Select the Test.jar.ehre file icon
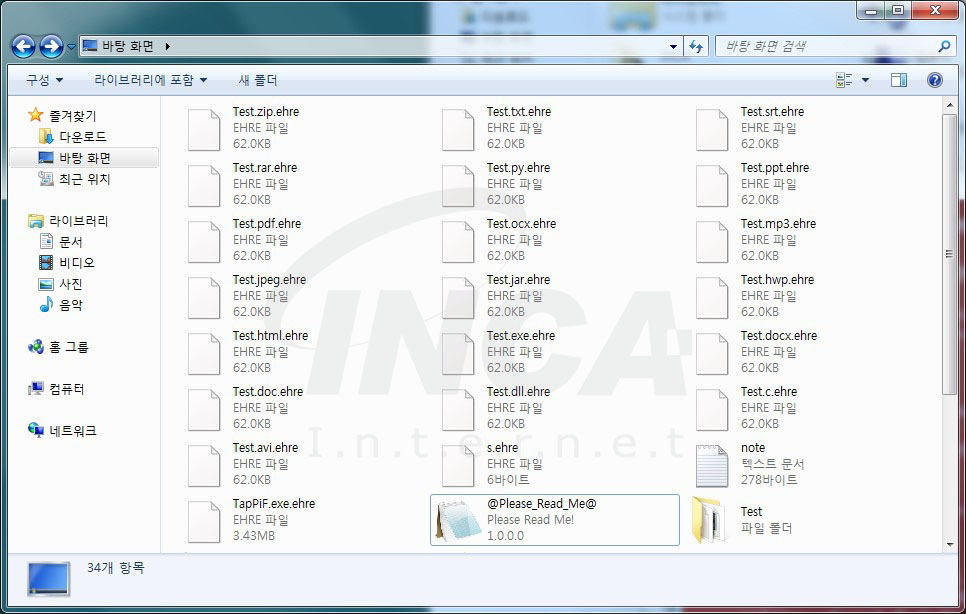Screen dimensions: 966x614 coord(458,298)
